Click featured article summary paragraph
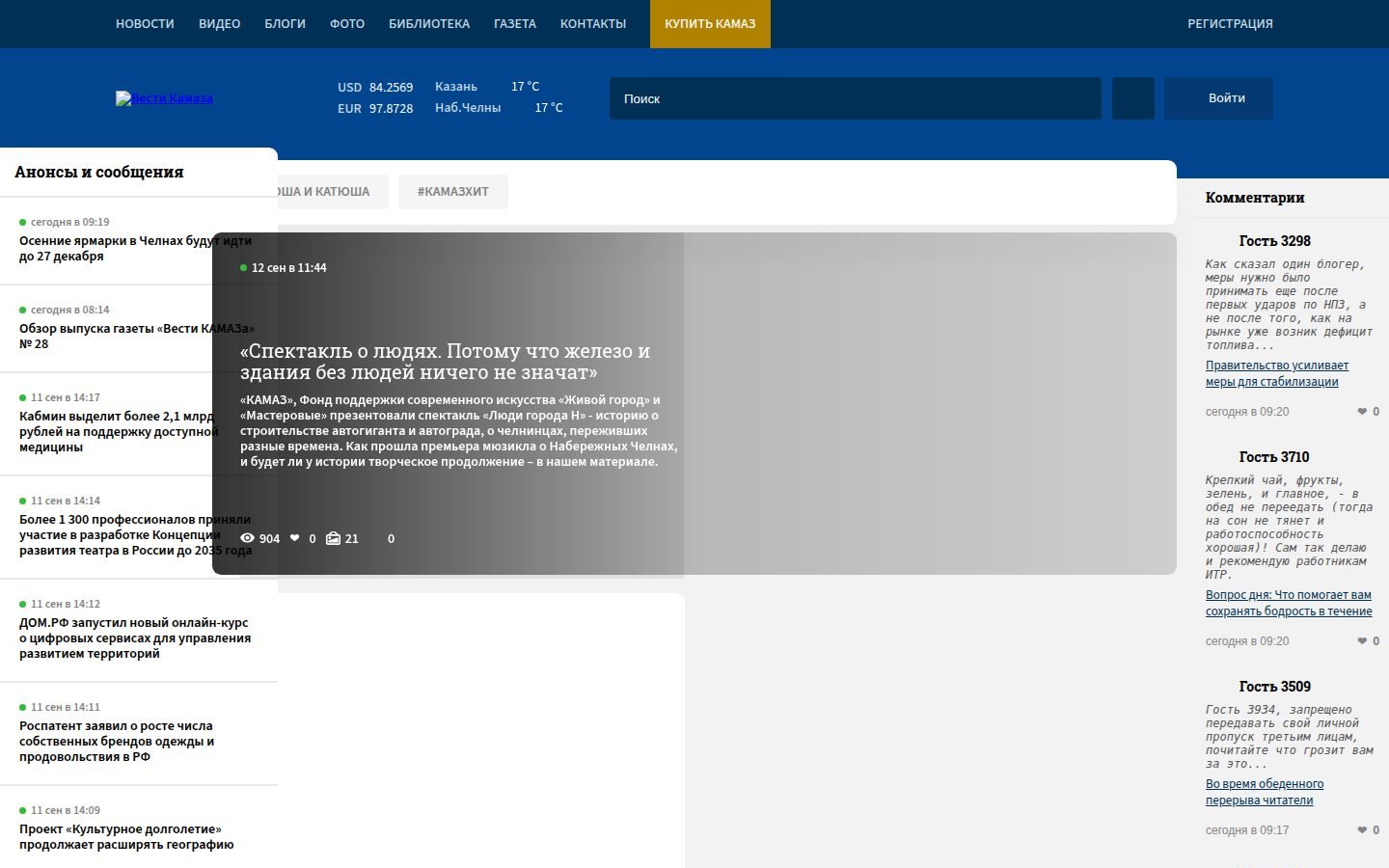 [x=459, y=431]
